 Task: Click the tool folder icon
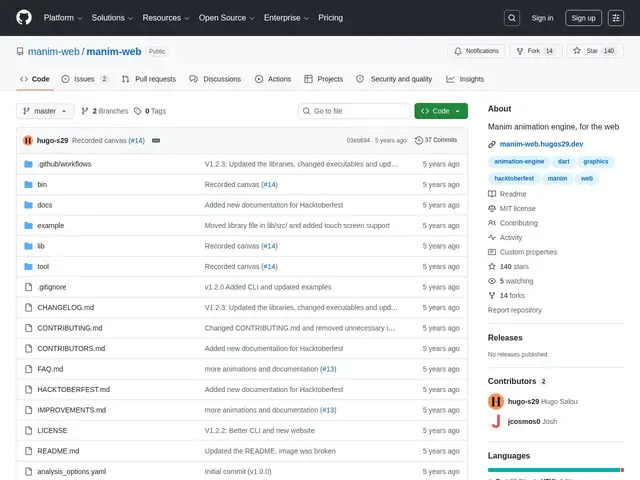click(28, 267)
